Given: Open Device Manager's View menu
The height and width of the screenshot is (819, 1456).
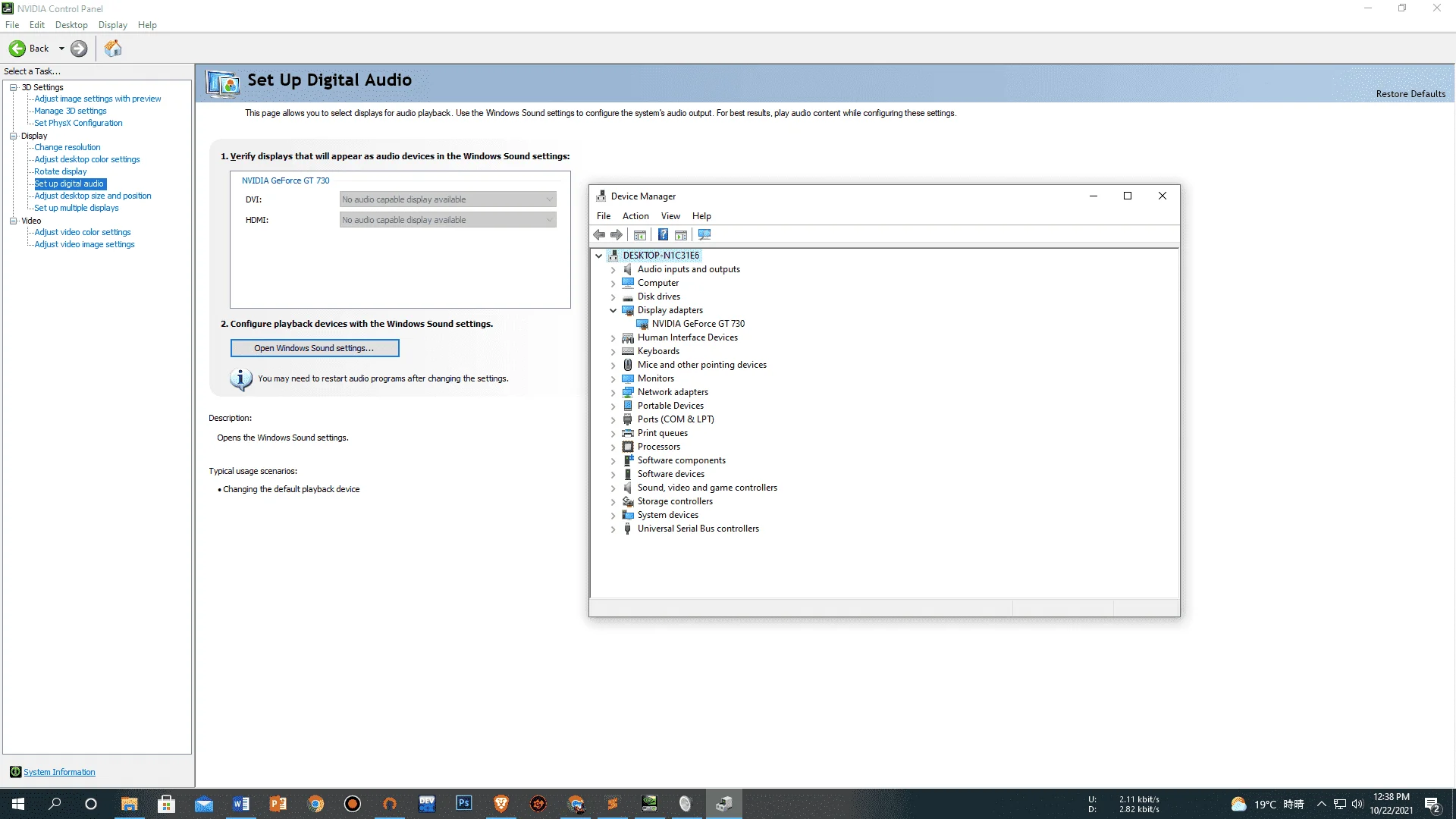Looking at the screenshot, I should tap(670, 216).
